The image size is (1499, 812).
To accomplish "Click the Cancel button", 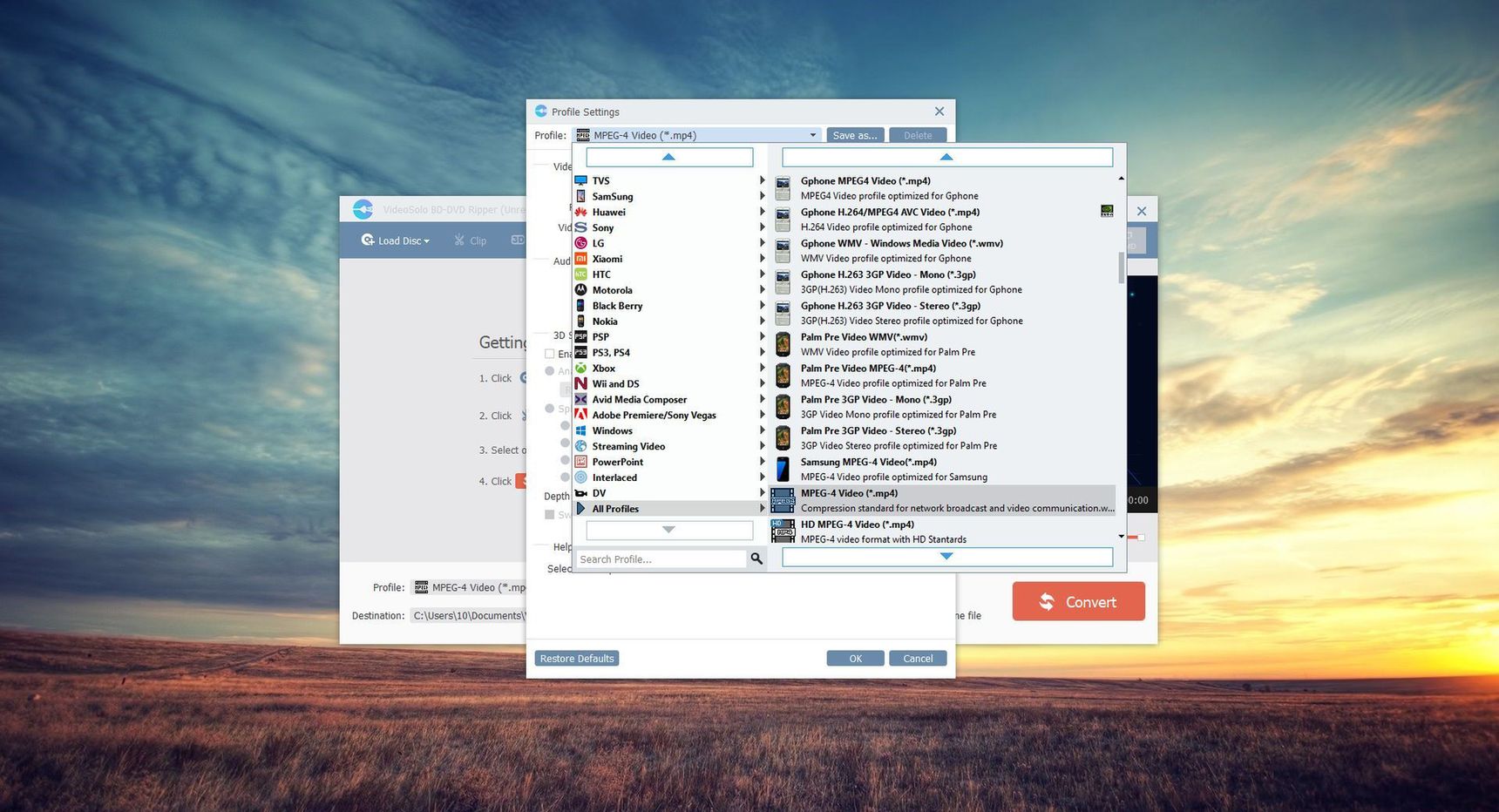I will [x=918, y=658].
